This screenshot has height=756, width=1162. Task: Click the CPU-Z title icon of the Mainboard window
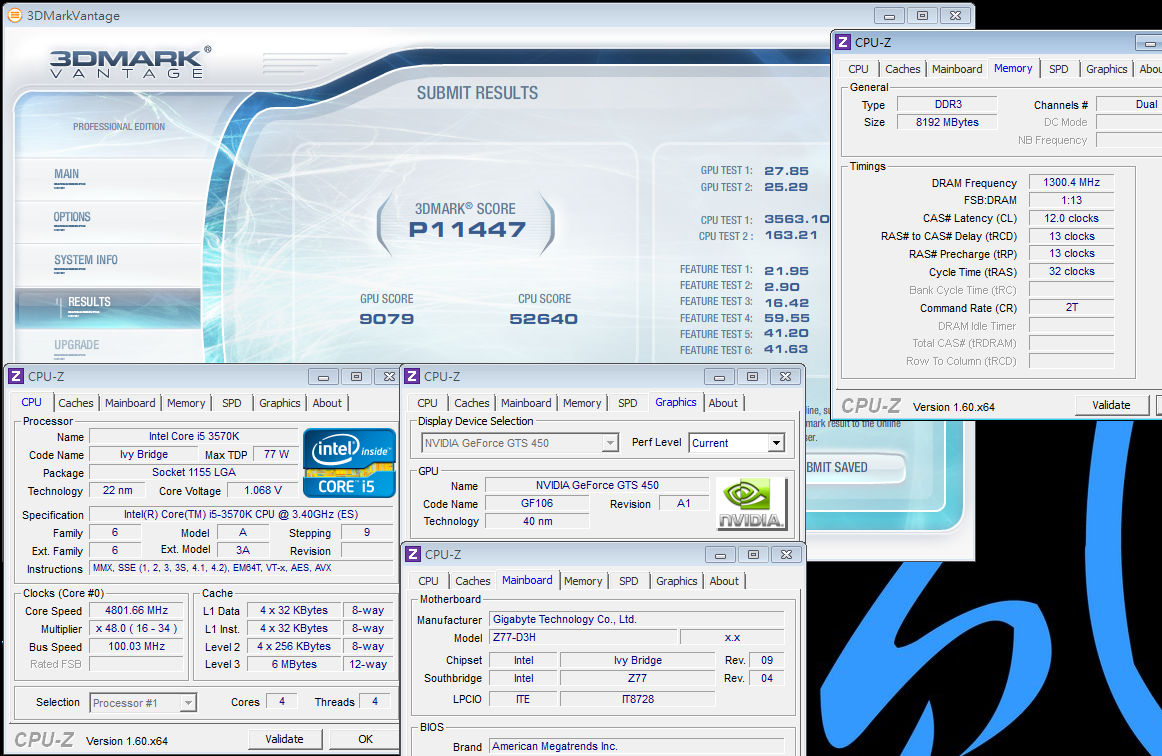coord(413,554)
